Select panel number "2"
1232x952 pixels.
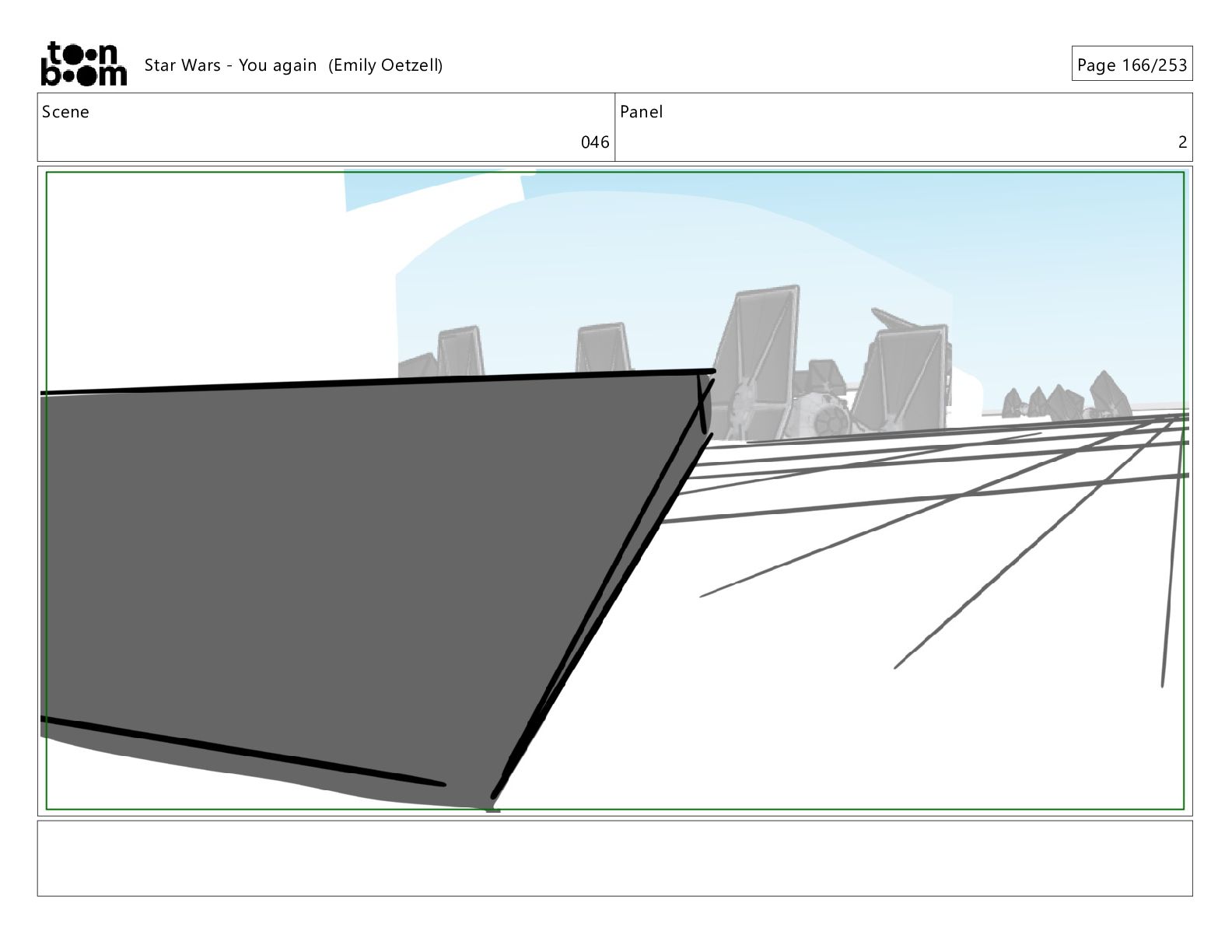(1182, 142)
